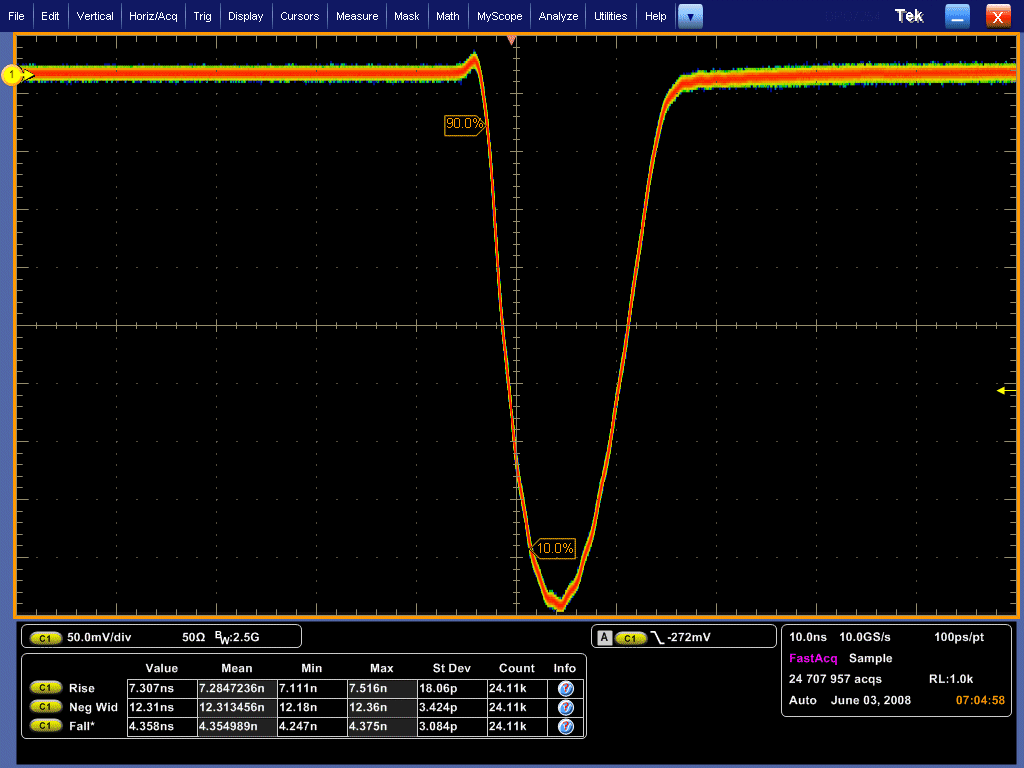1024x768 pixels.
Task: Click the info icon for Fall measurement
Action: (565, 726)
